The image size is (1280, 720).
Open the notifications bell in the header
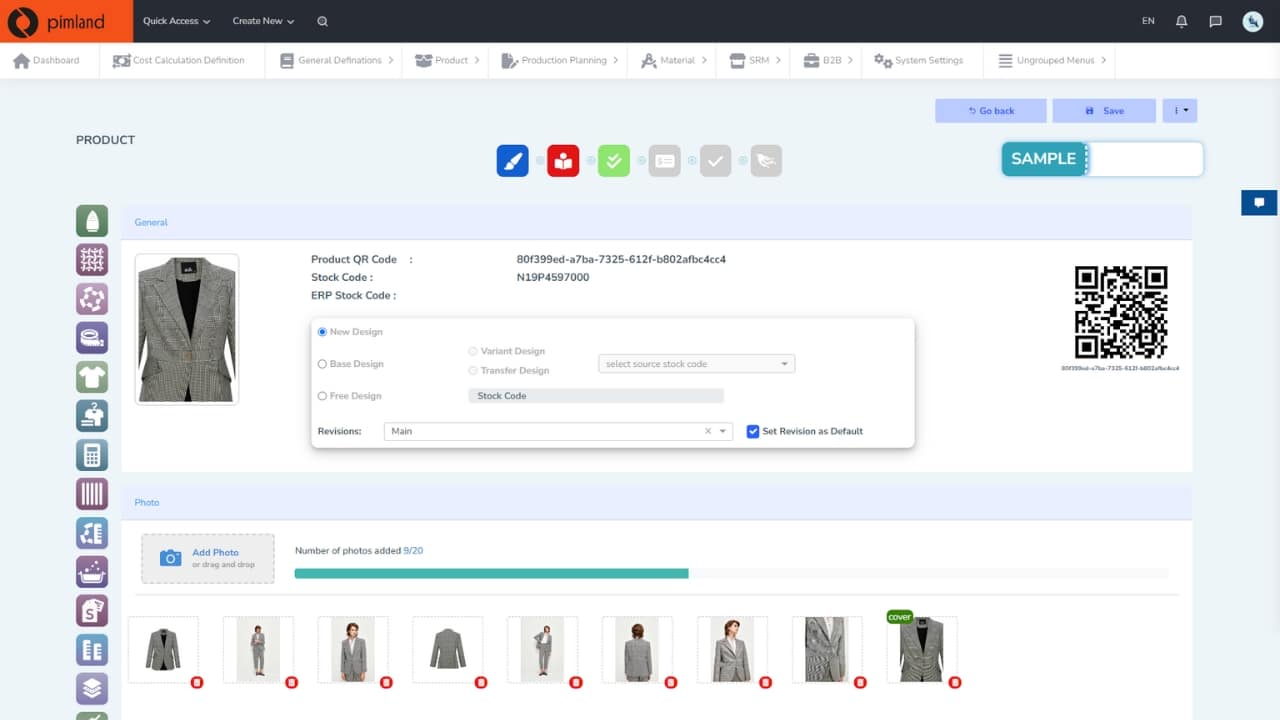coord(1182,21)
